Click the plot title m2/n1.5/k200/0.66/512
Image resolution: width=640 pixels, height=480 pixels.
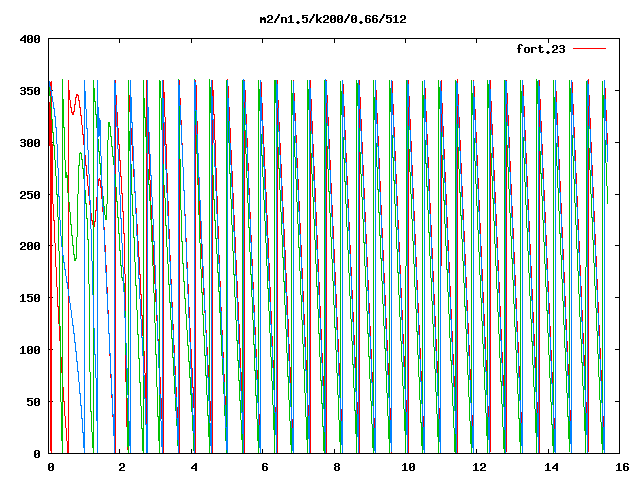pyautogui.click(x=333, y=19)
